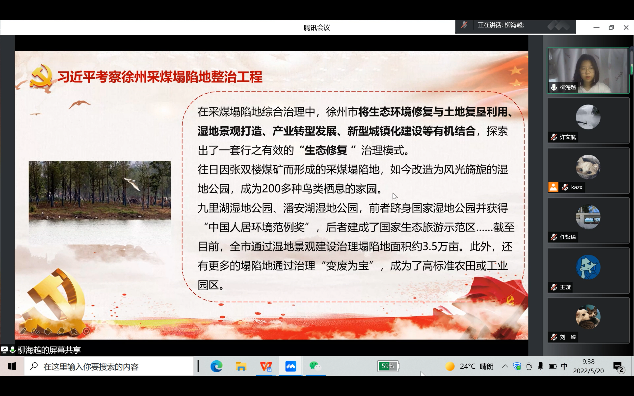Click the green battery 52% widget on taskbar

pos(389,366)
